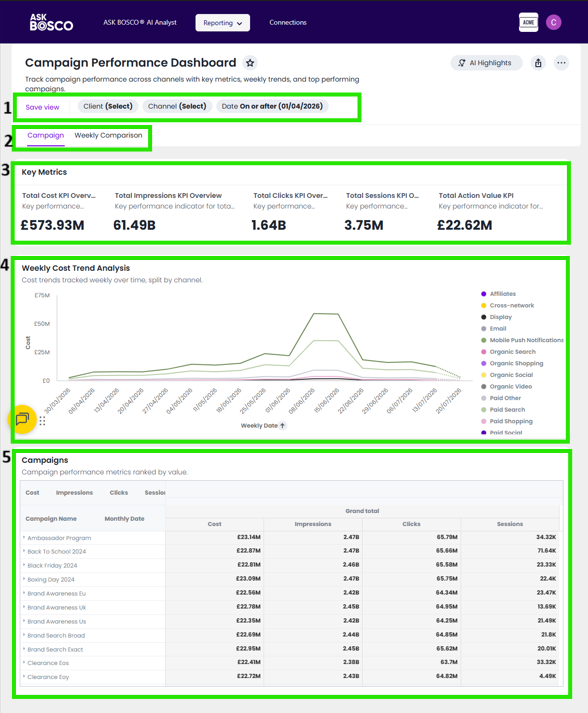
Task: Toggle Affiliates series in chart legend
Action: coord(498,294)
